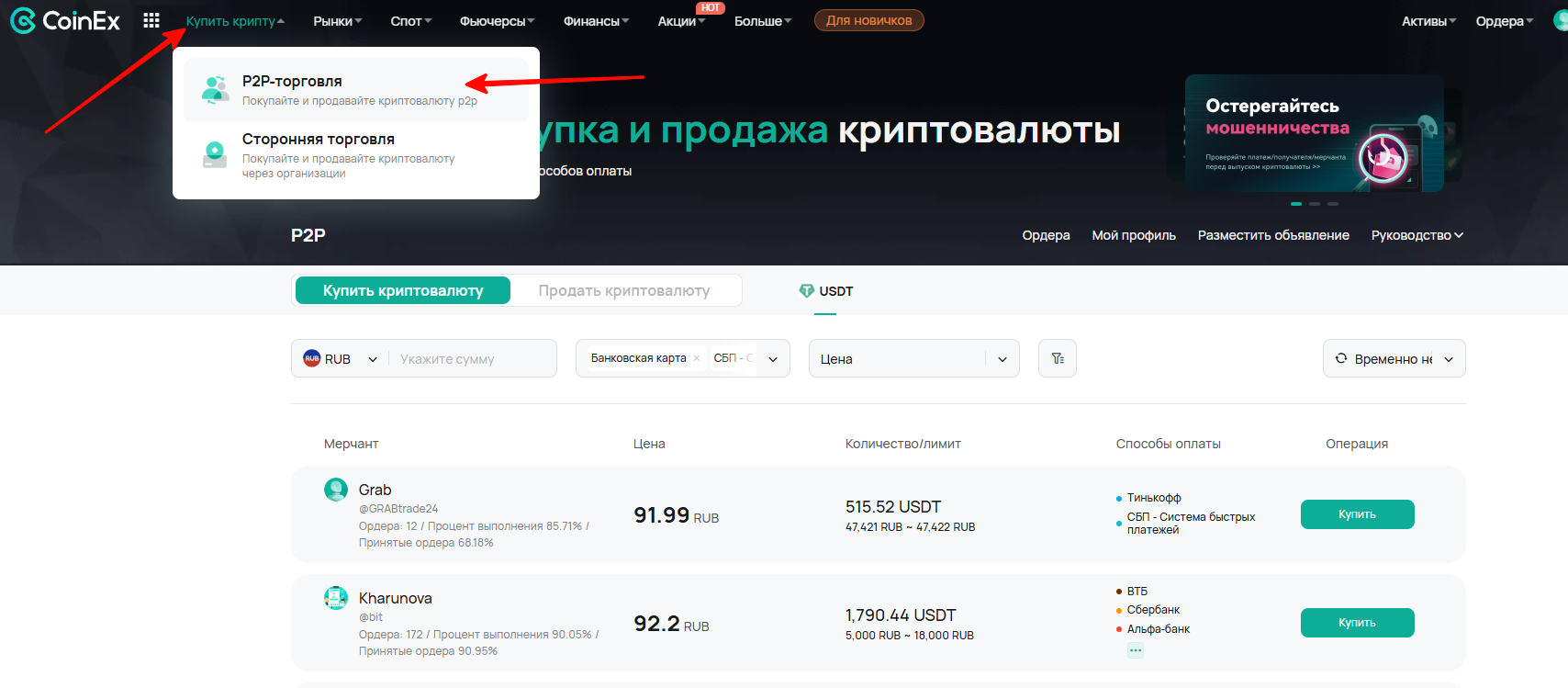Select the USDT coin tab

826,291
